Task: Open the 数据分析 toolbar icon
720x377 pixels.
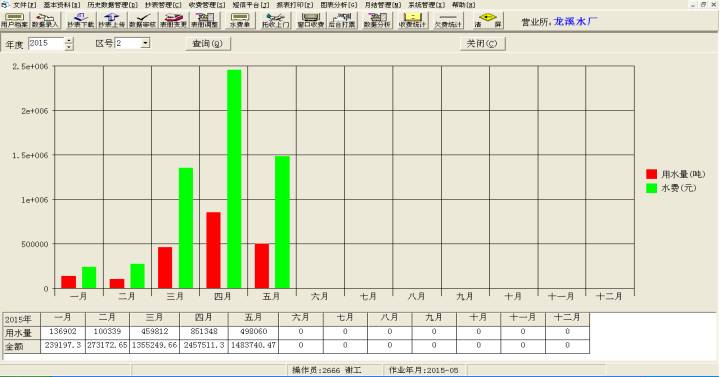Action: (x=377, y=21)
